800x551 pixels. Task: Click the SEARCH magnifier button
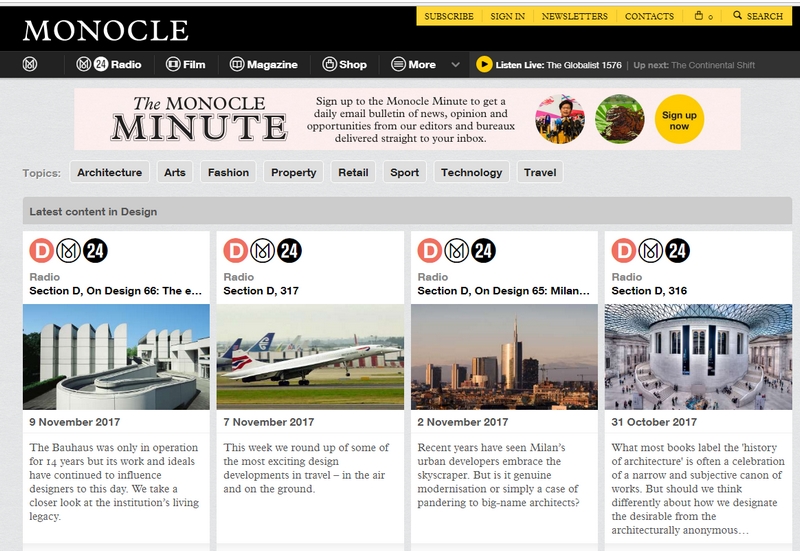758,16
